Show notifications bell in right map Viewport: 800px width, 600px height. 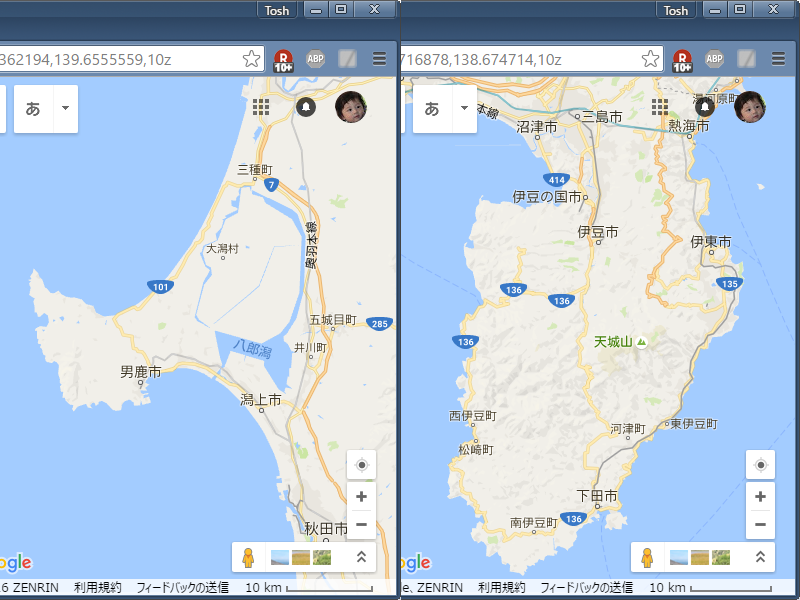pyautogui.click(x=705, y=107)
